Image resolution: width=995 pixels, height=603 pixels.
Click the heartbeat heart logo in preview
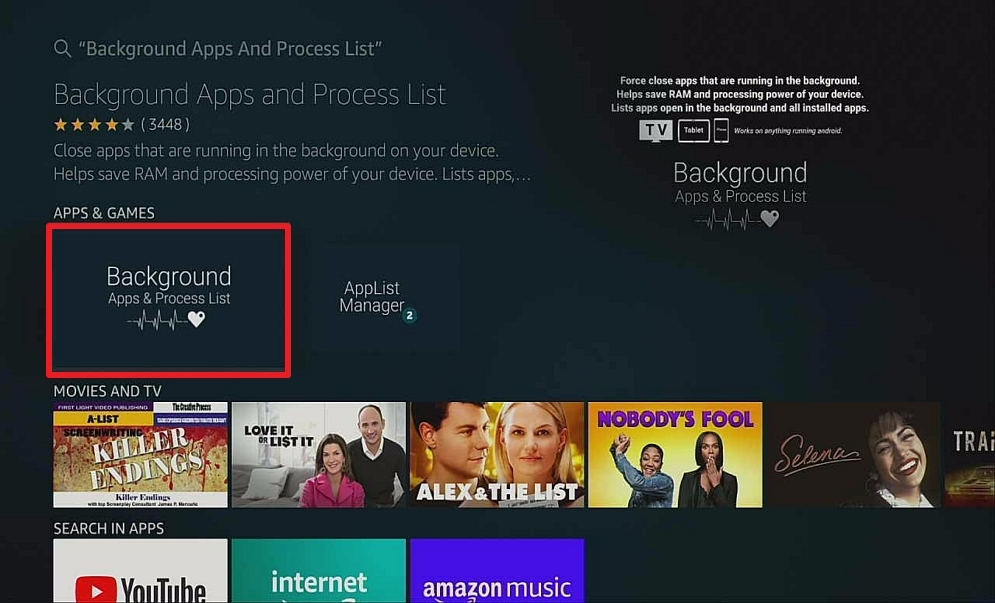click(x=737, y=220)
